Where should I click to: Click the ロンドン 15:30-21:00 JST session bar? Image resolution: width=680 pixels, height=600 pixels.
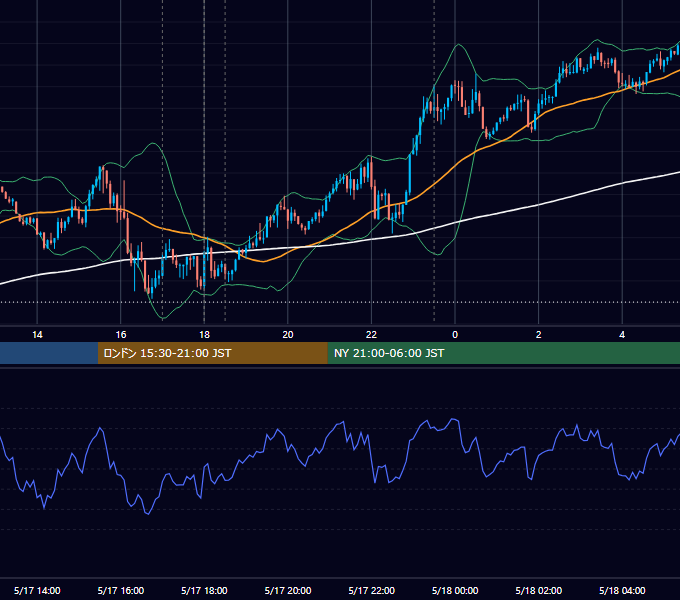click(x=212, y=353)
